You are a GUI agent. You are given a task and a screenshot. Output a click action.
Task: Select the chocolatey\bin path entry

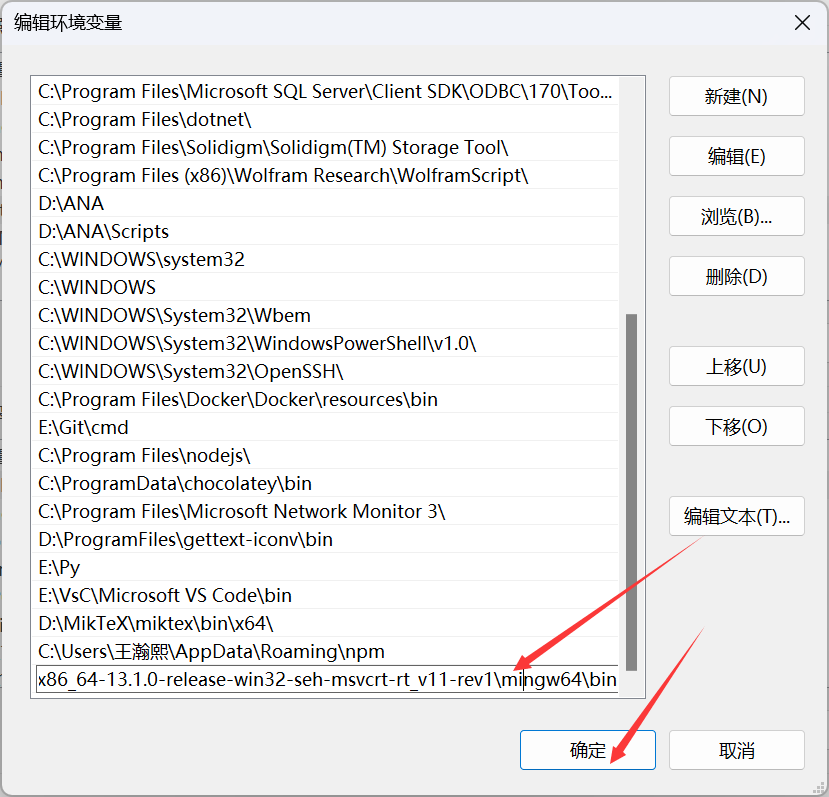[175, 483]
